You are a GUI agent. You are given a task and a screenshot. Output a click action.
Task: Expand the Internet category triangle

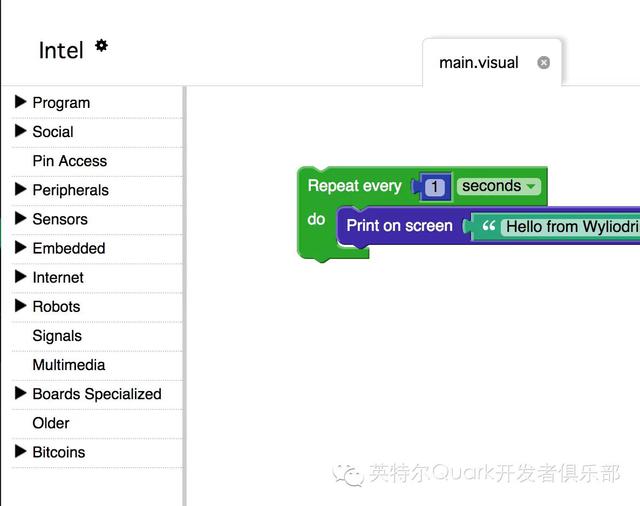tap(20, 276)
